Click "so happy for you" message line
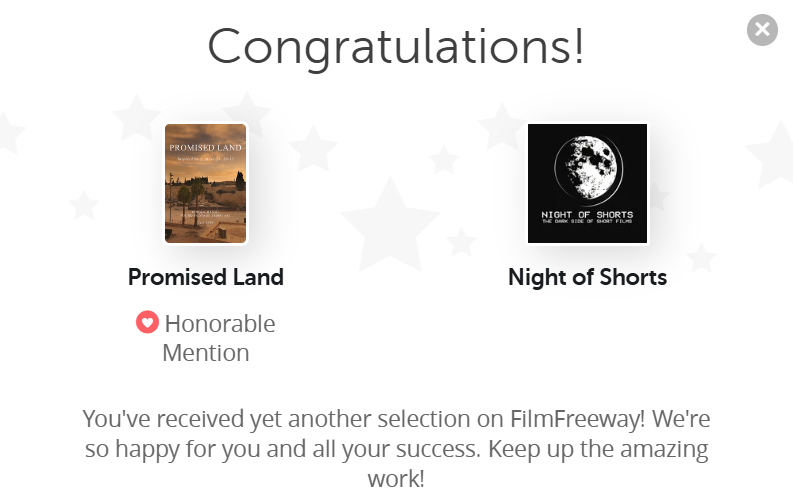 200,447
